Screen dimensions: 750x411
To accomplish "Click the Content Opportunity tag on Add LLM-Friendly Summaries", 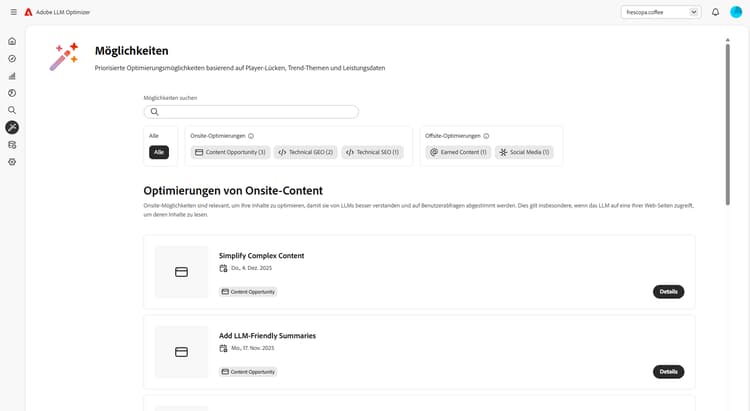I will pos(248,372).
